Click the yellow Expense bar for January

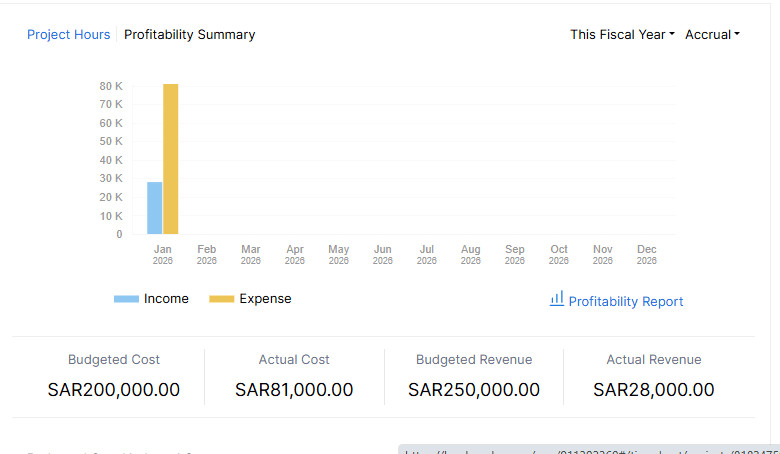click(170, 160)
